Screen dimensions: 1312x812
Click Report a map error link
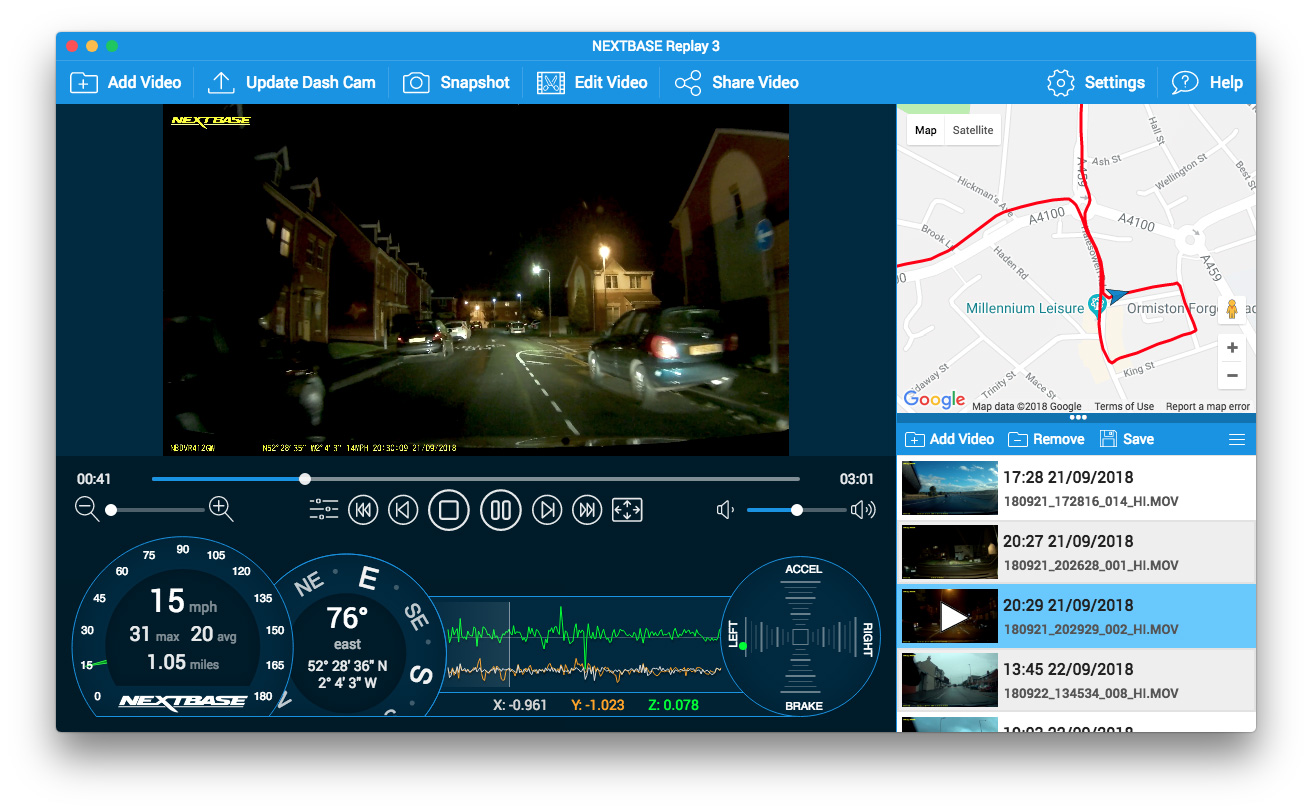[1208, 407]
